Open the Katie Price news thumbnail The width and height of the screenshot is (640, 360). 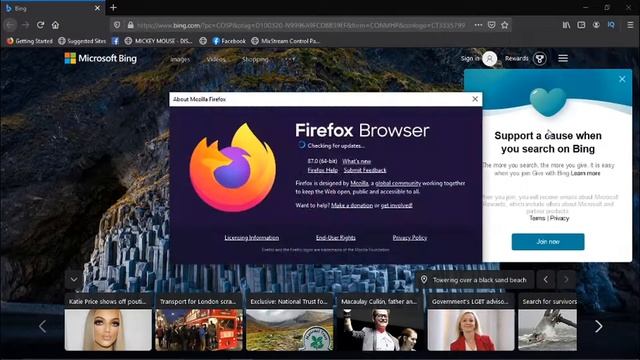pyautogui.click(x=108, y=330)
